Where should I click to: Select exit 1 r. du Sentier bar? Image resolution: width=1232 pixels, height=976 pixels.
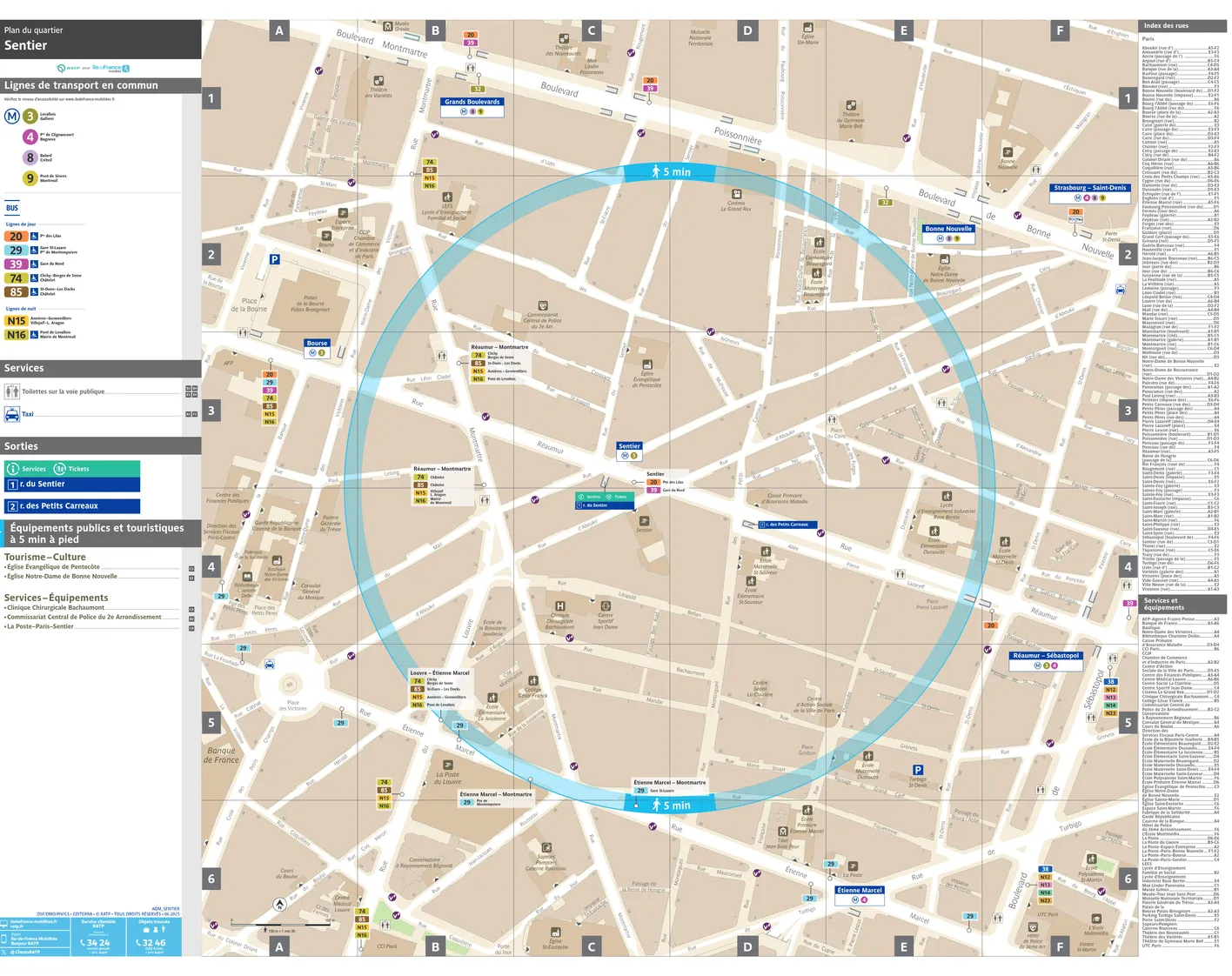72,485
